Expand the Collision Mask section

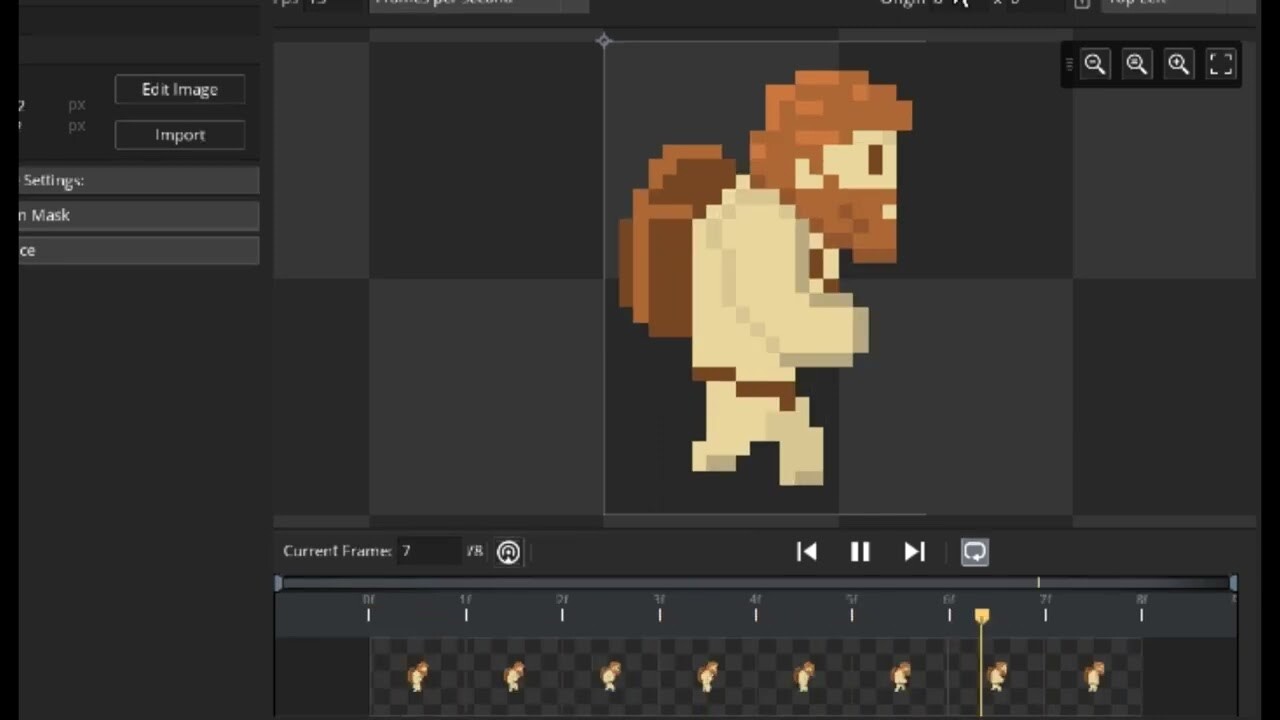[130, 215]
